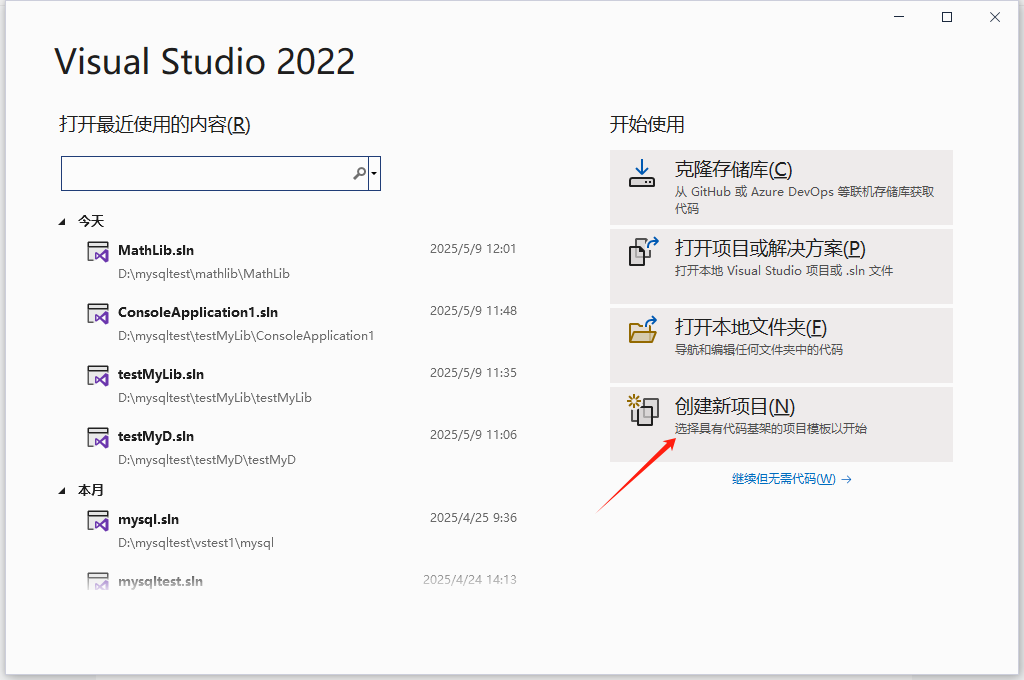Click the open project or solution icon
This screenshot has width=1024, height=680.
click(643, 251)
